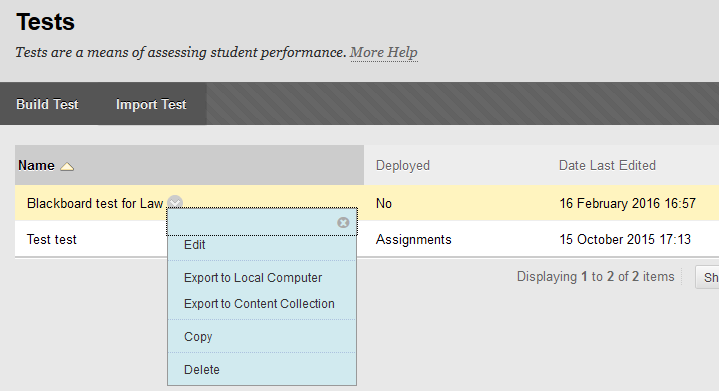The height and width of the screenshot is (391, 719).
Task: Click the No deployed cell
Action: tap(384, 204)
